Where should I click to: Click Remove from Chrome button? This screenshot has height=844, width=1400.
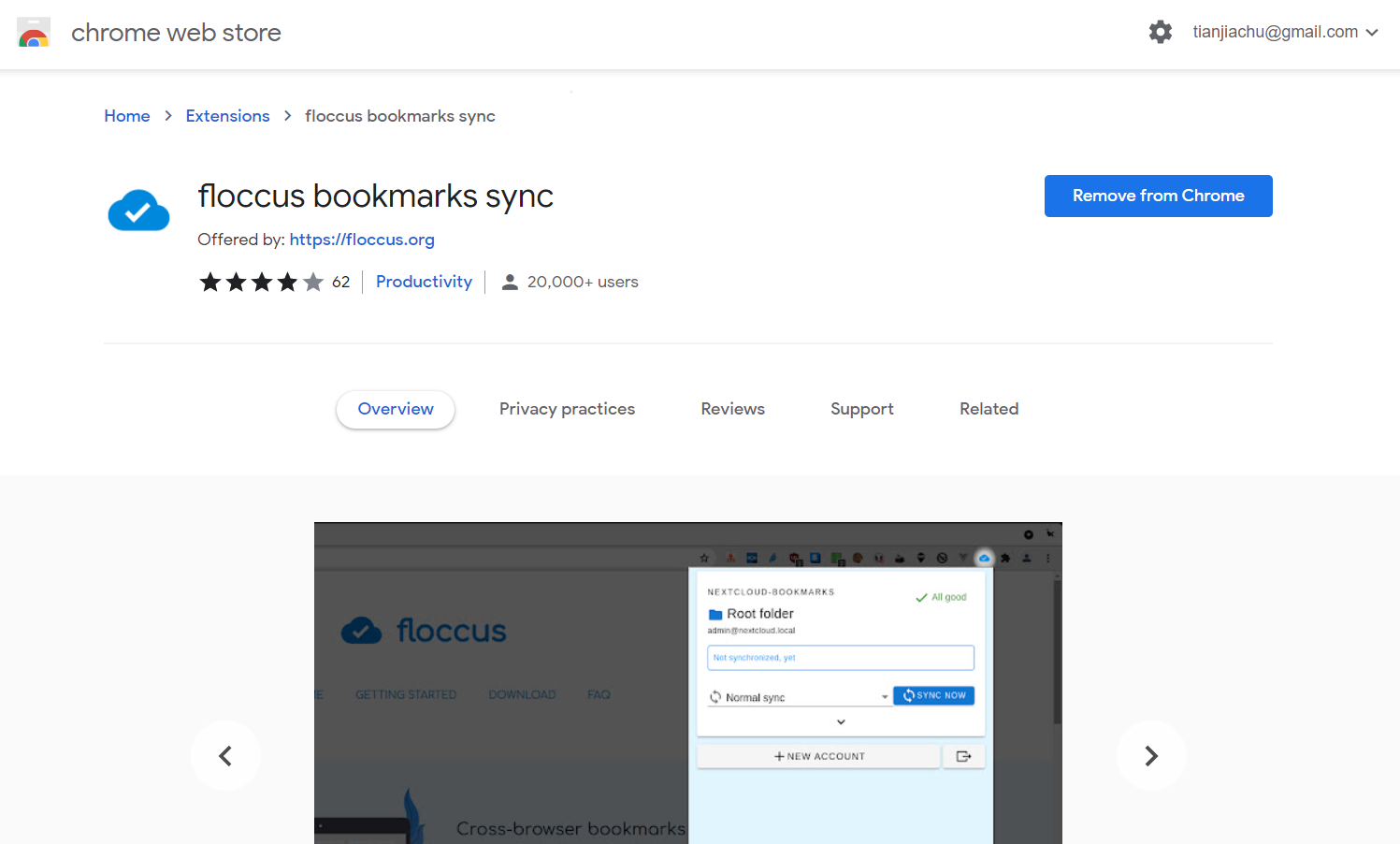click(1158, 196)
